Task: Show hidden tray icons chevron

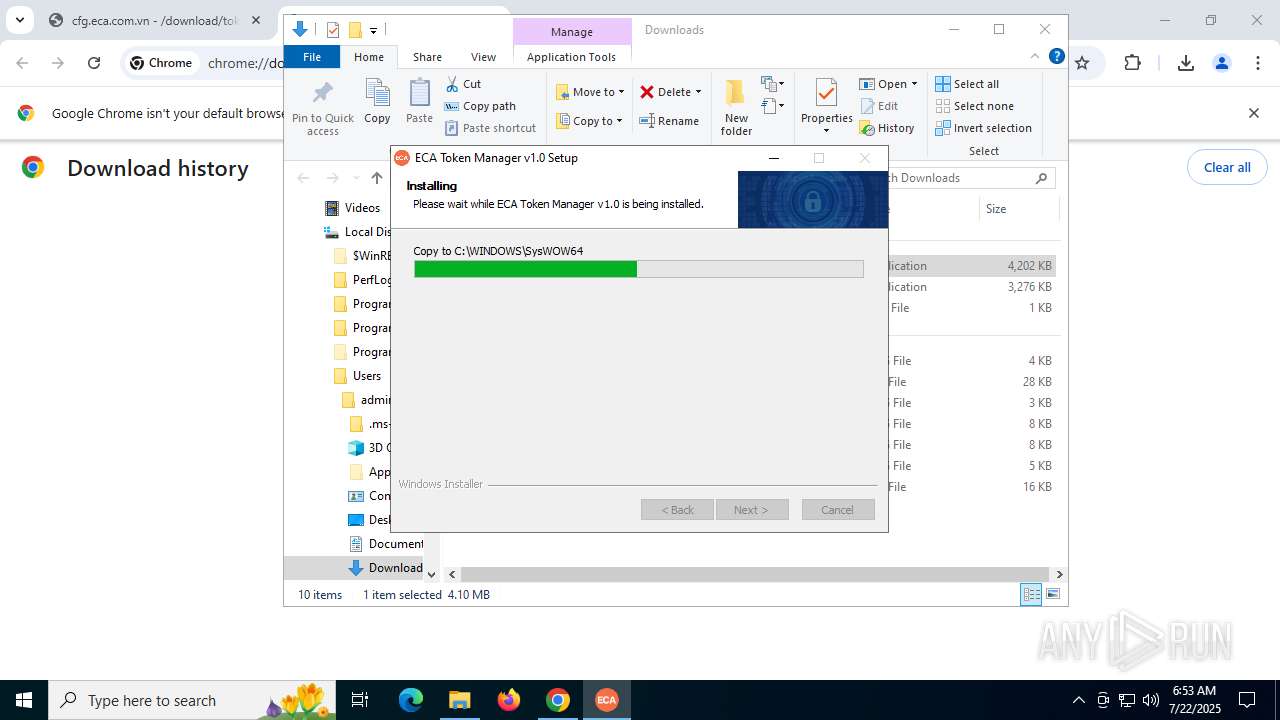Action: coord(1078,700)
